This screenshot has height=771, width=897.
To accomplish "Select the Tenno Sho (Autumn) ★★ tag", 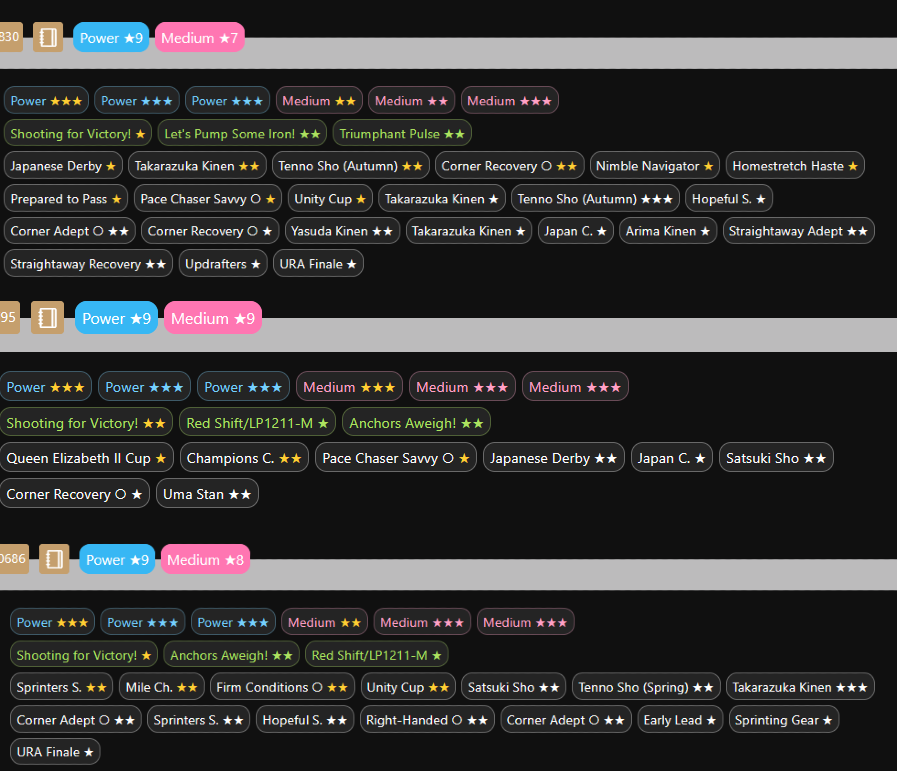I will click(x=351, y=166).
